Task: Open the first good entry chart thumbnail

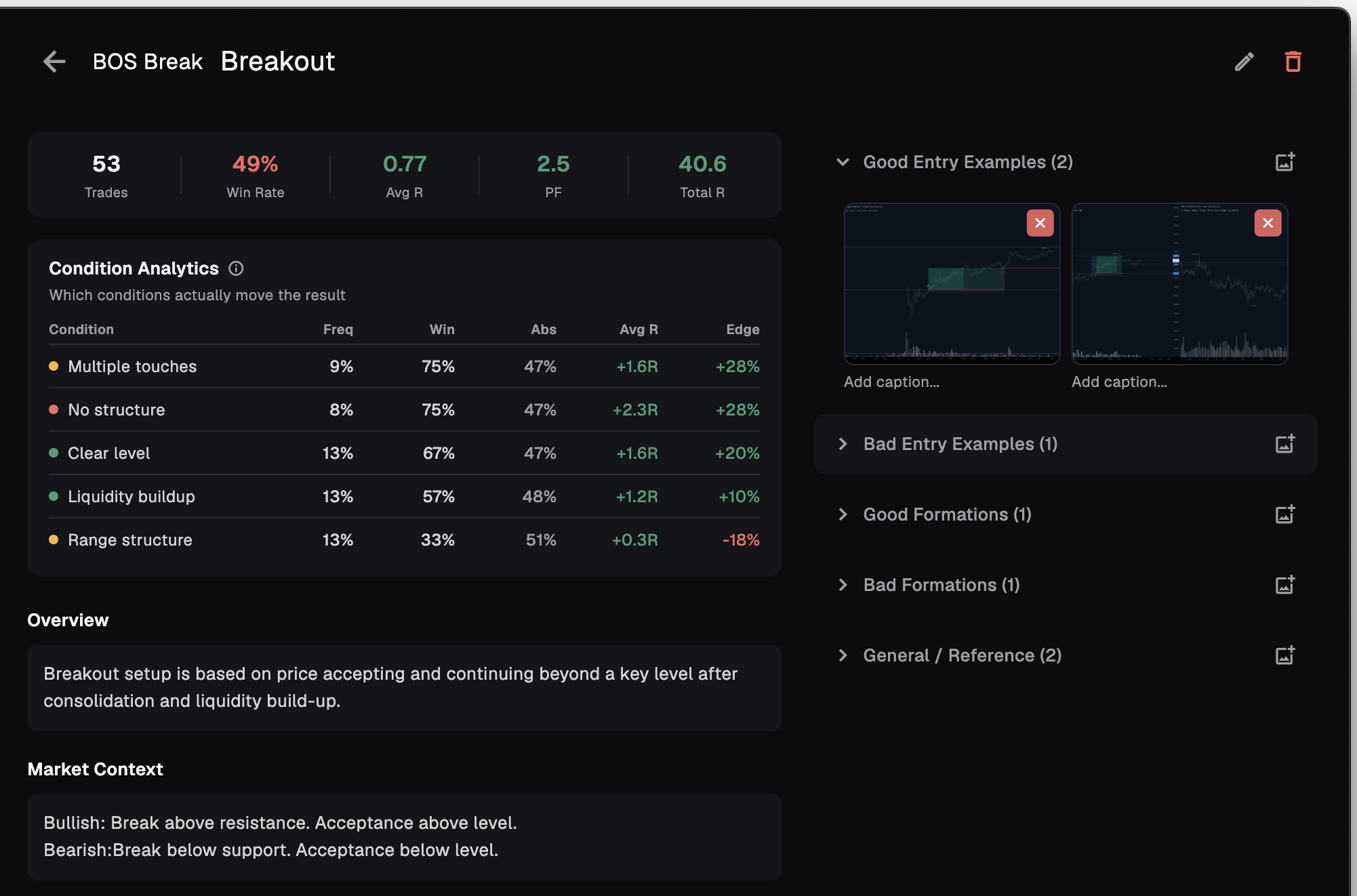Action: click(x=952, y=283)
